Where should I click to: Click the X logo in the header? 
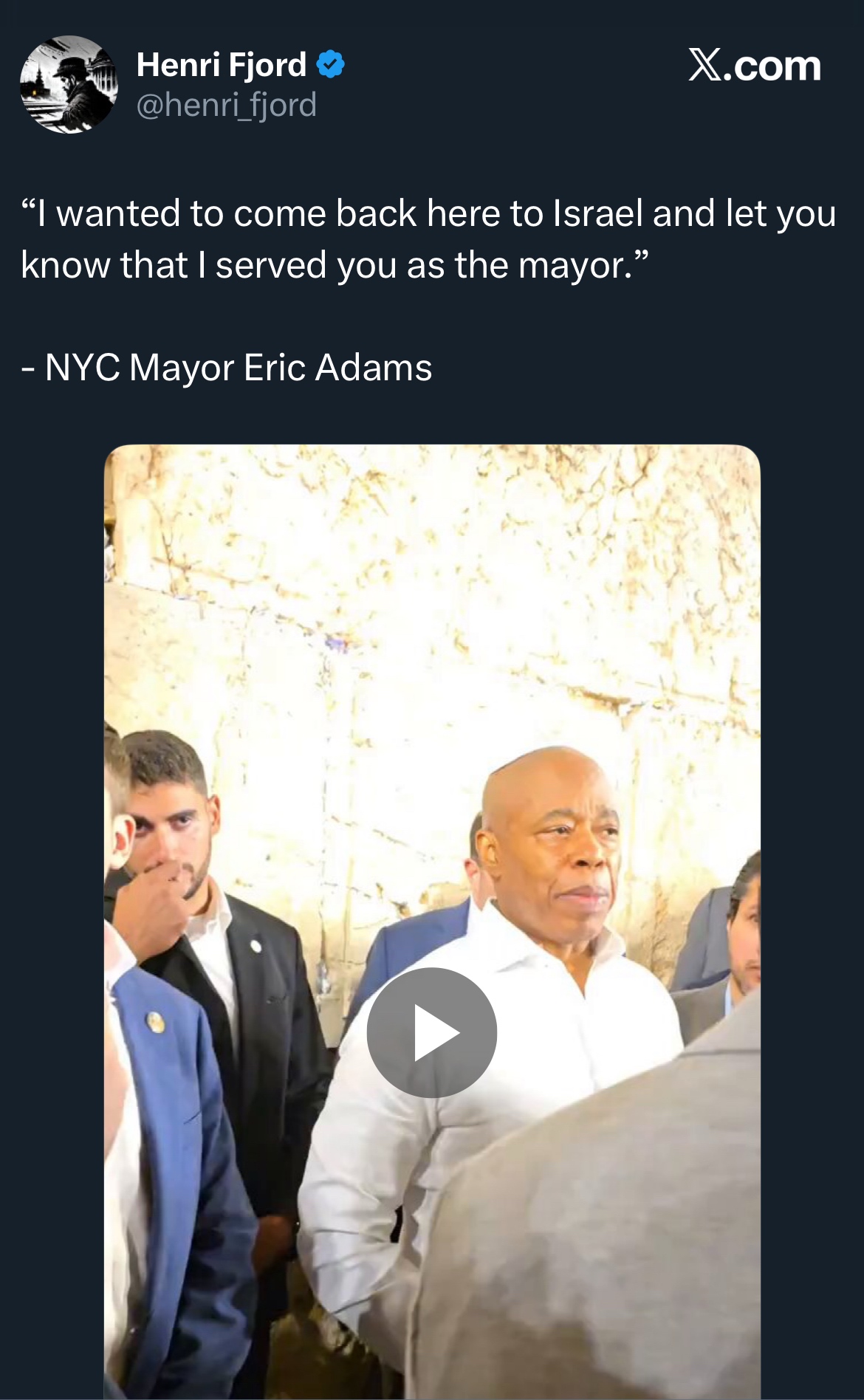coord(705,65)
